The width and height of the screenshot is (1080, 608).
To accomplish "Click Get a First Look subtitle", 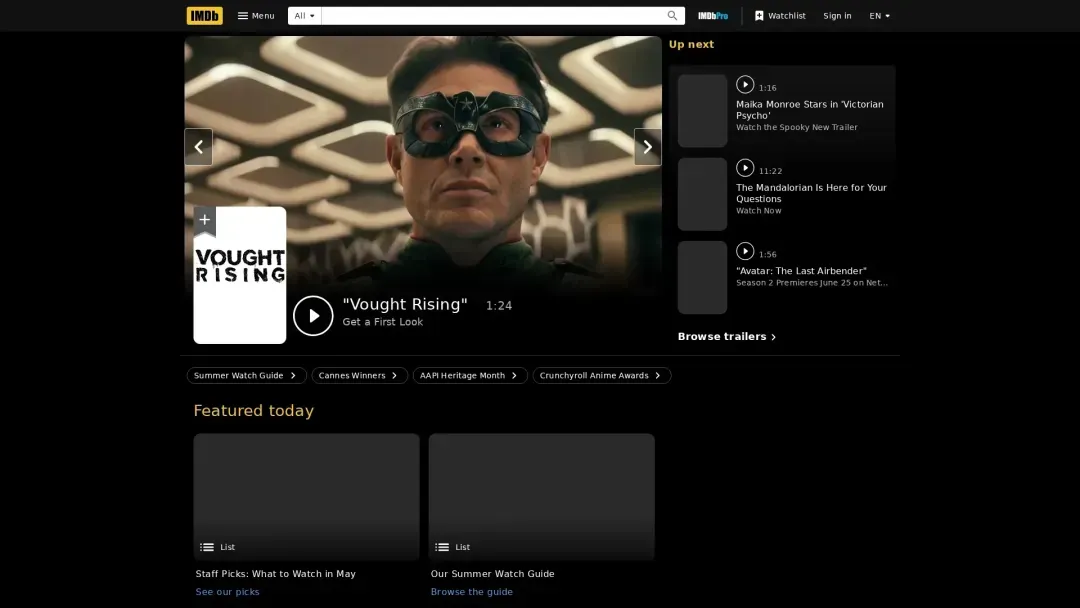I will tap(383, 322).
